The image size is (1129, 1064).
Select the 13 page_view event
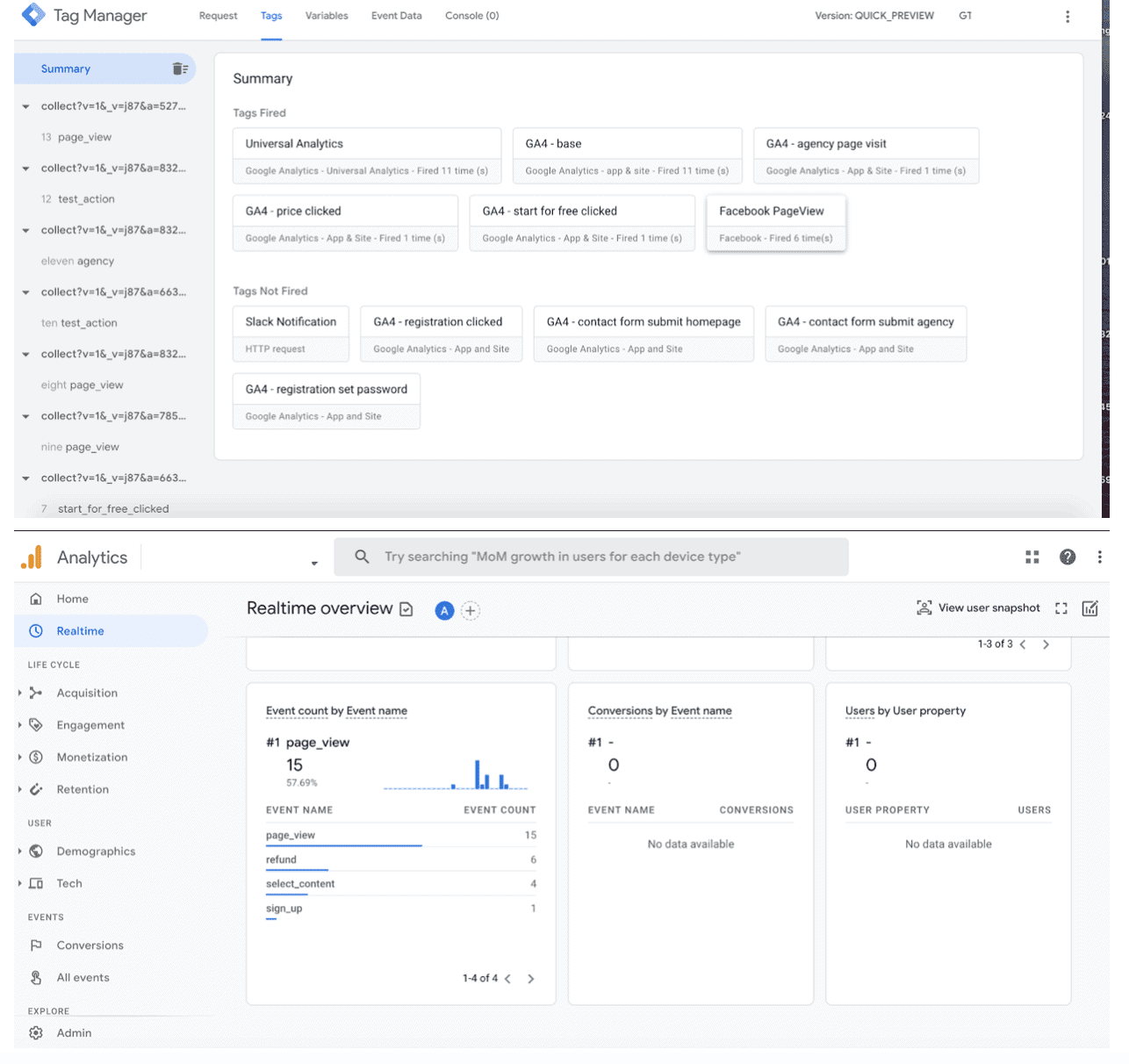(x=85, y=137)
